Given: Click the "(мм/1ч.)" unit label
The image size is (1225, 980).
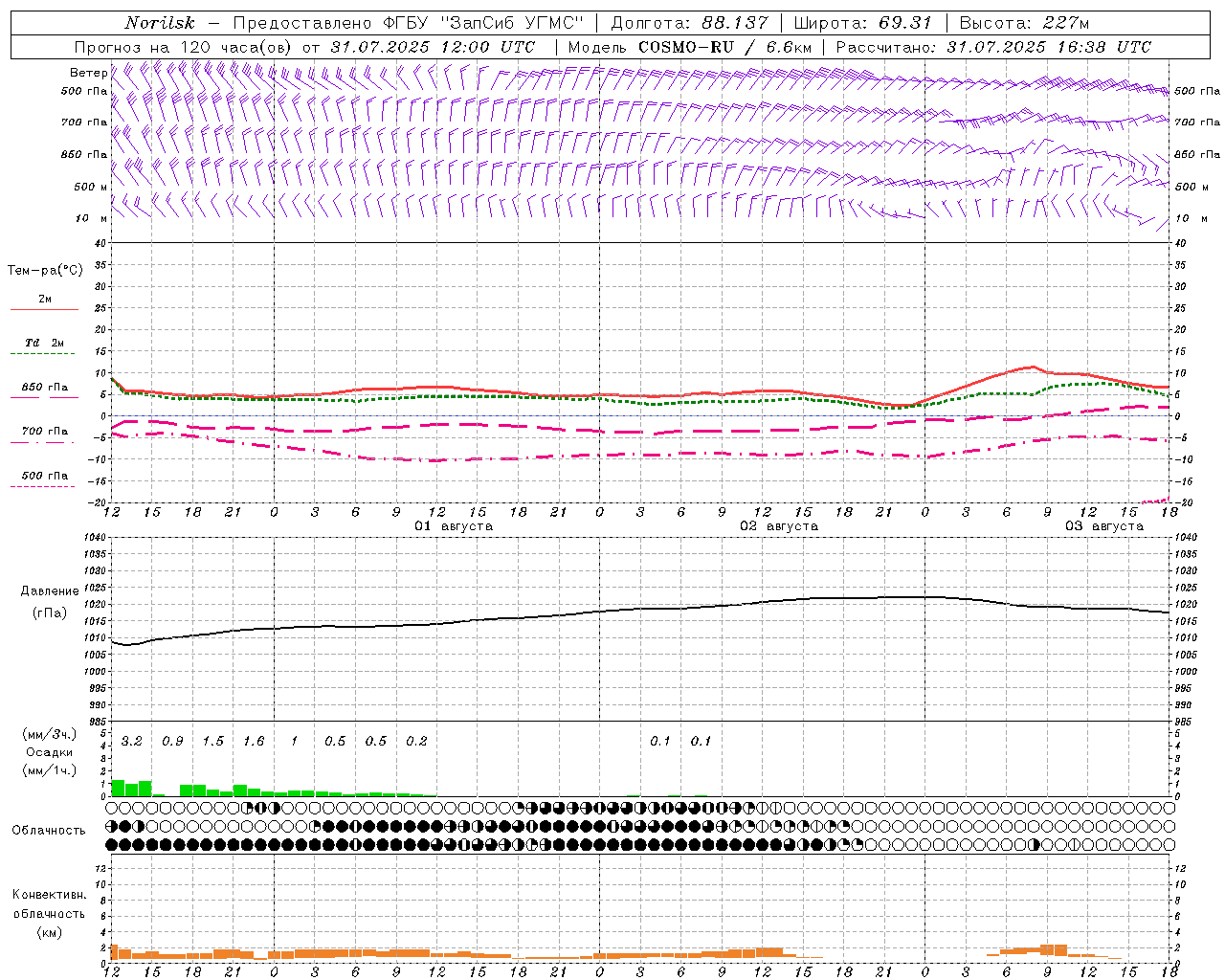Looking at the screenshot, I should point(49,770).
